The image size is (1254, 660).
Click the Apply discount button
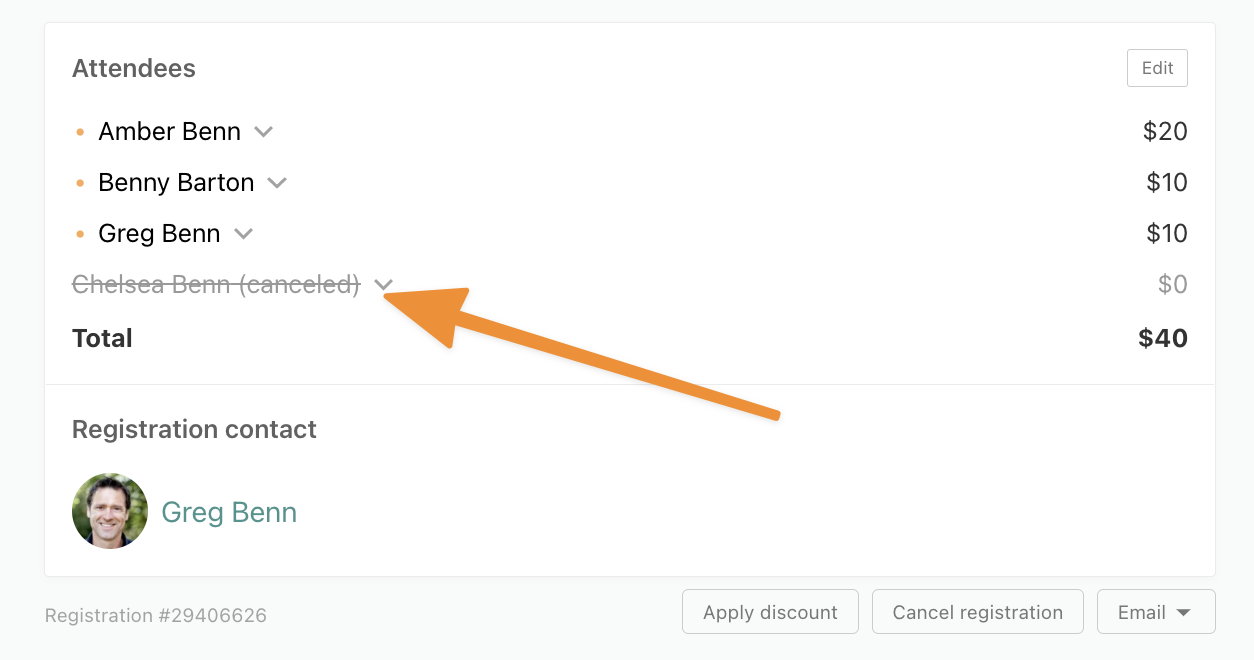(770, 612)
